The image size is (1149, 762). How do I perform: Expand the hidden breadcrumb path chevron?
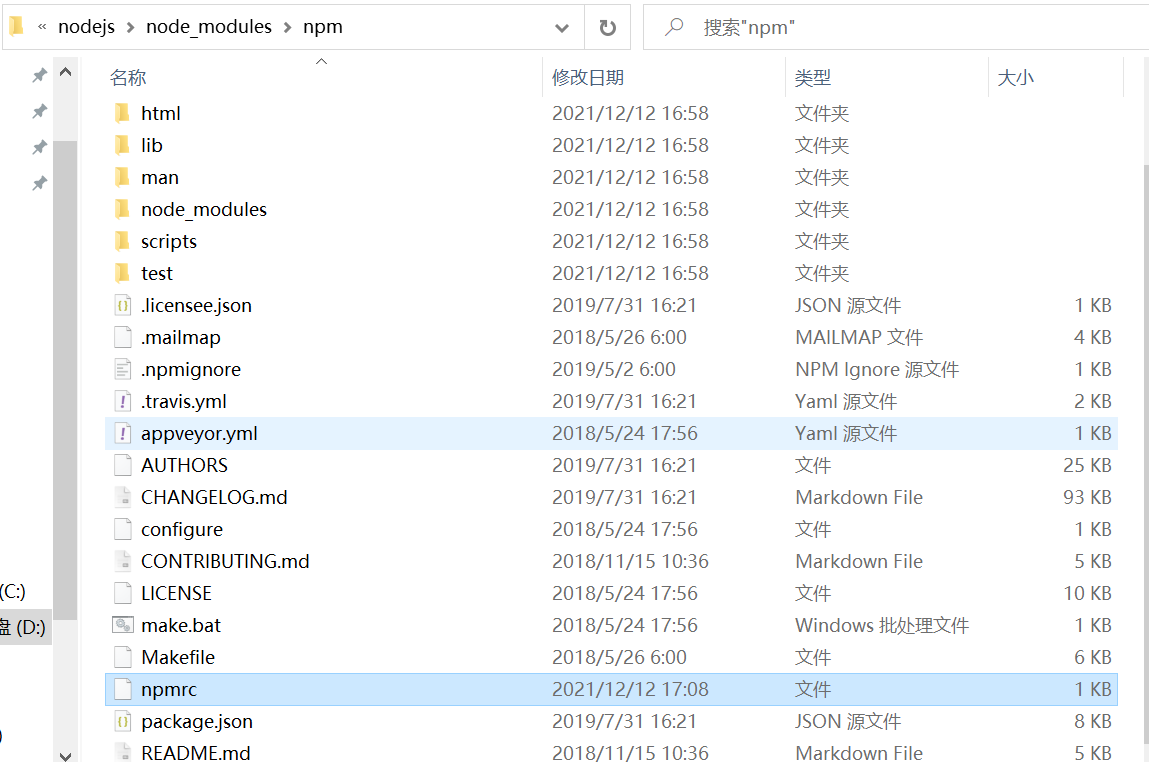click(42, 27)
